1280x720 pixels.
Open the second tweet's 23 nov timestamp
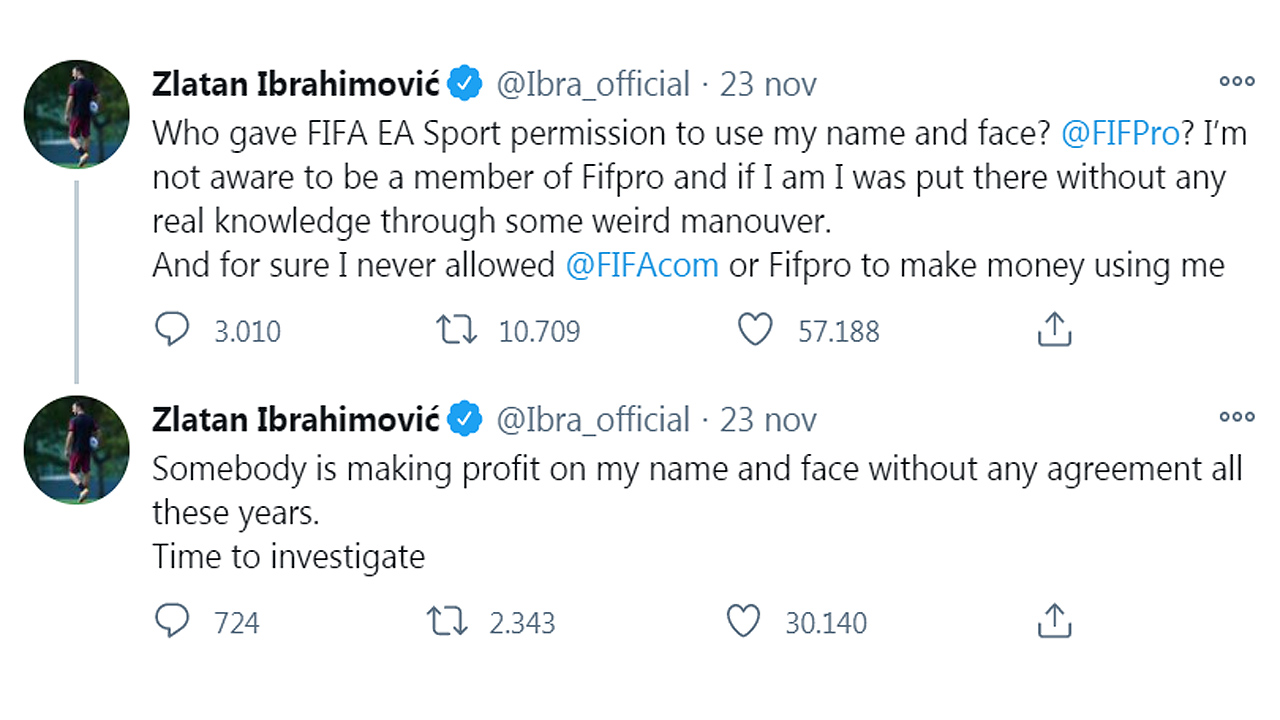click(768, 420)
